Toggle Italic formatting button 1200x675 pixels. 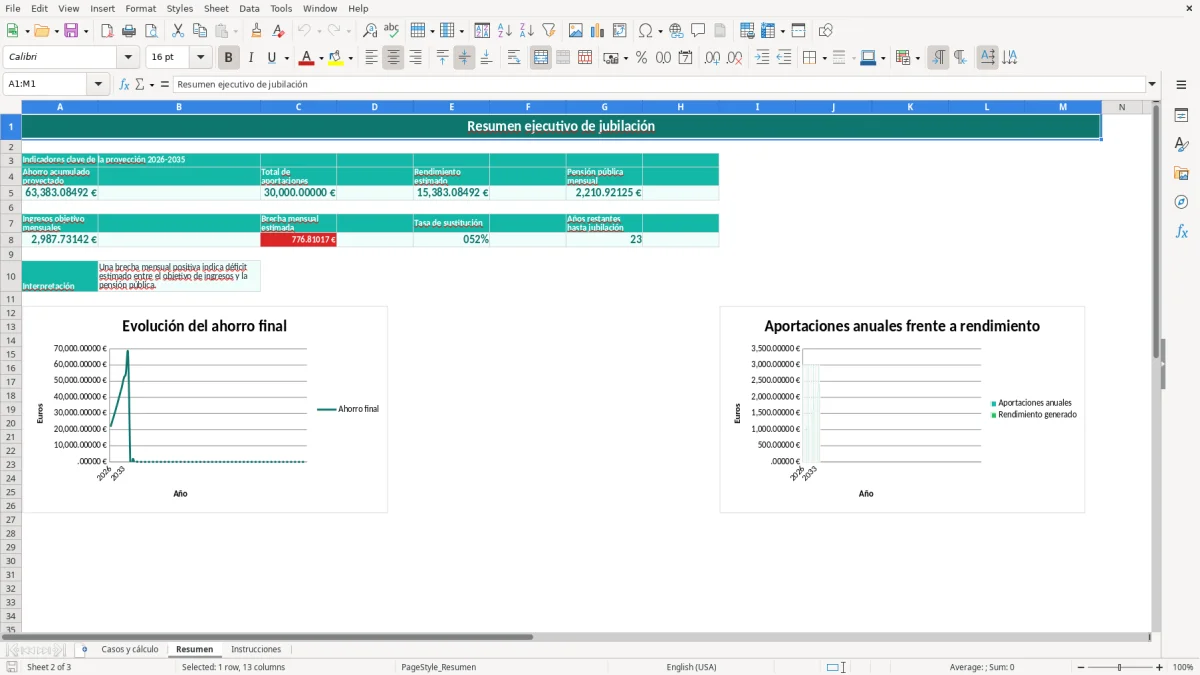pos(250,58)
